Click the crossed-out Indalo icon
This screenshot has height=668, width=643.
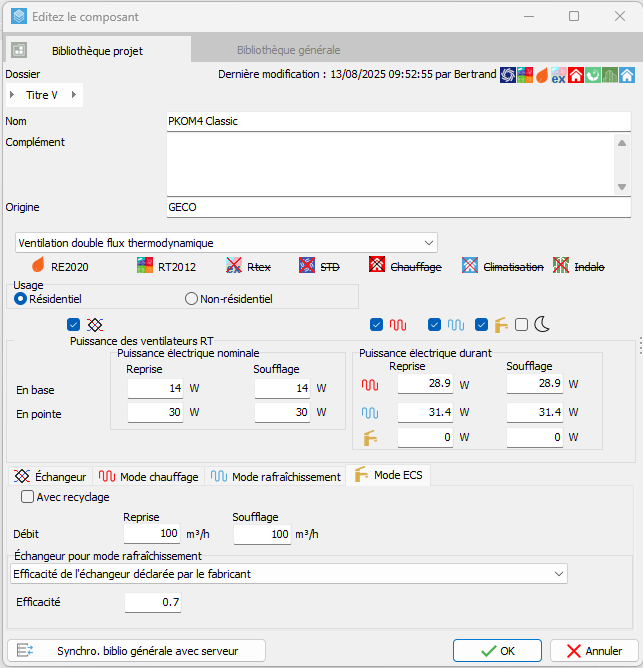click(x=563, y=266)
